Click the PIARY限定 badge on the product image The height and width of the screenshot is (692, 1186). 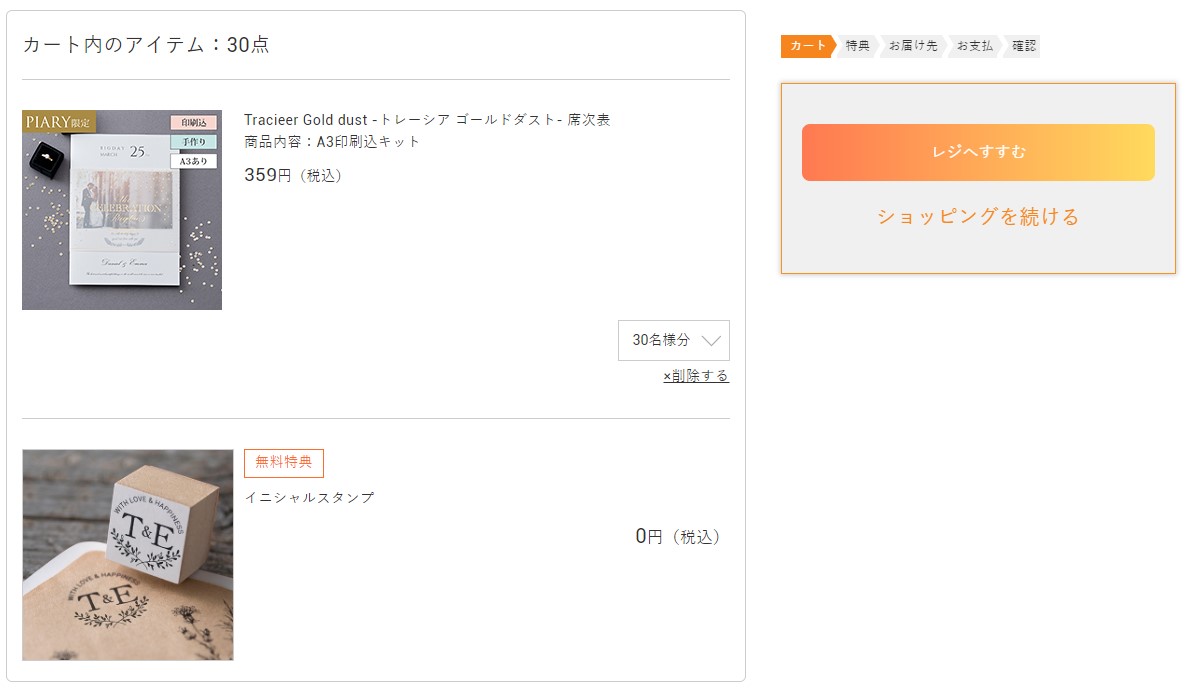click(x=59, y=122)
